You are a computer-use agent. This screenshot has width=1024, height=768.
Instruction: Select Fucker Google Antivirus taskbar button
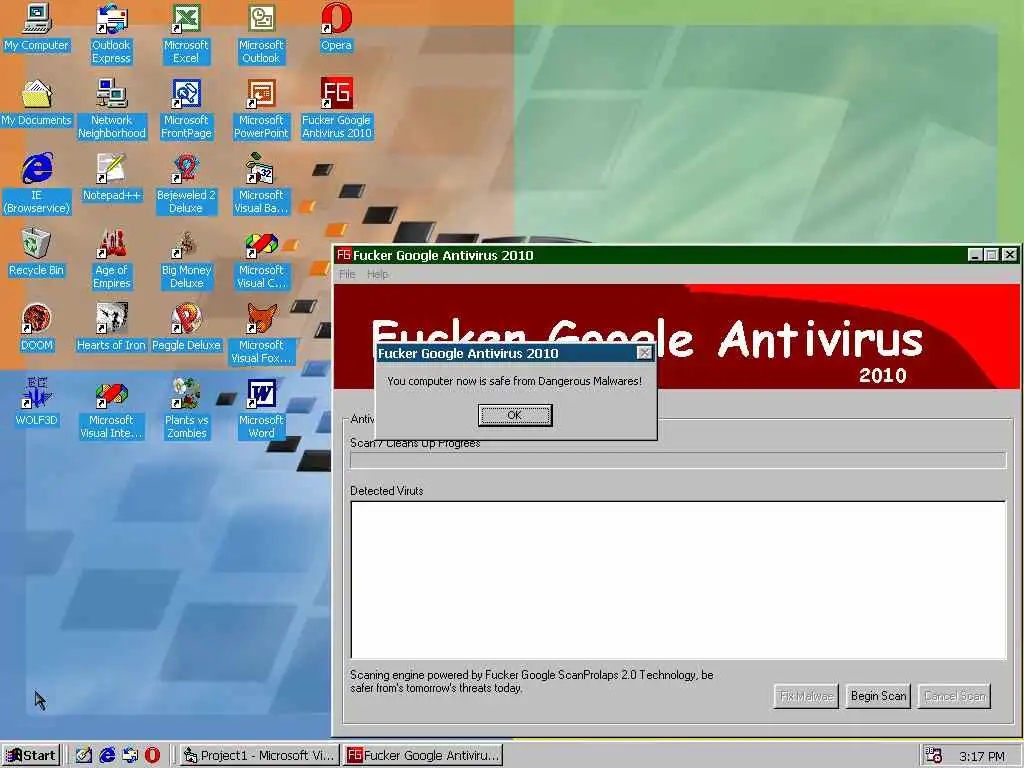tap(423, 756)
